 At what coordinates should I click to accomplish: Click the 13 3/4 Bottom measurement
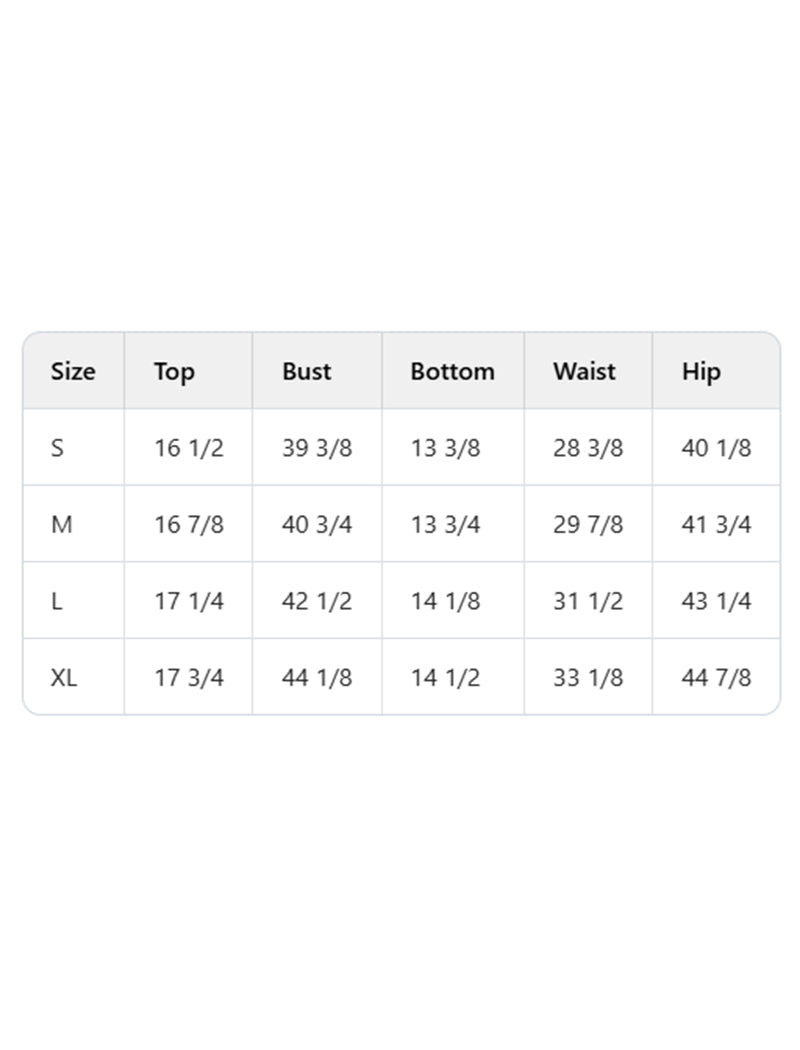click(445, 524)
